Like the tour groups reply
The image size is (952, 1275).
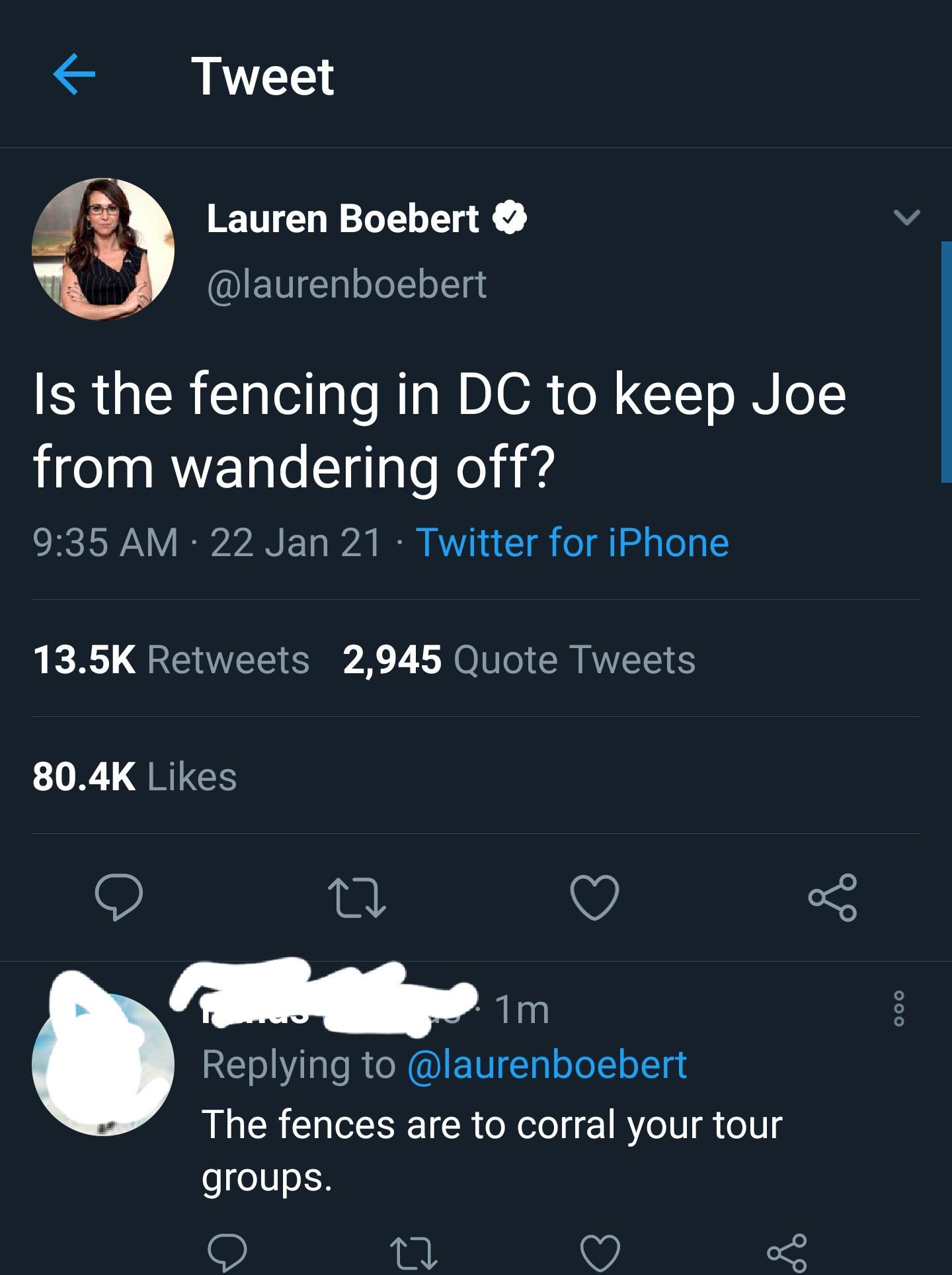tap(600, 1252)
